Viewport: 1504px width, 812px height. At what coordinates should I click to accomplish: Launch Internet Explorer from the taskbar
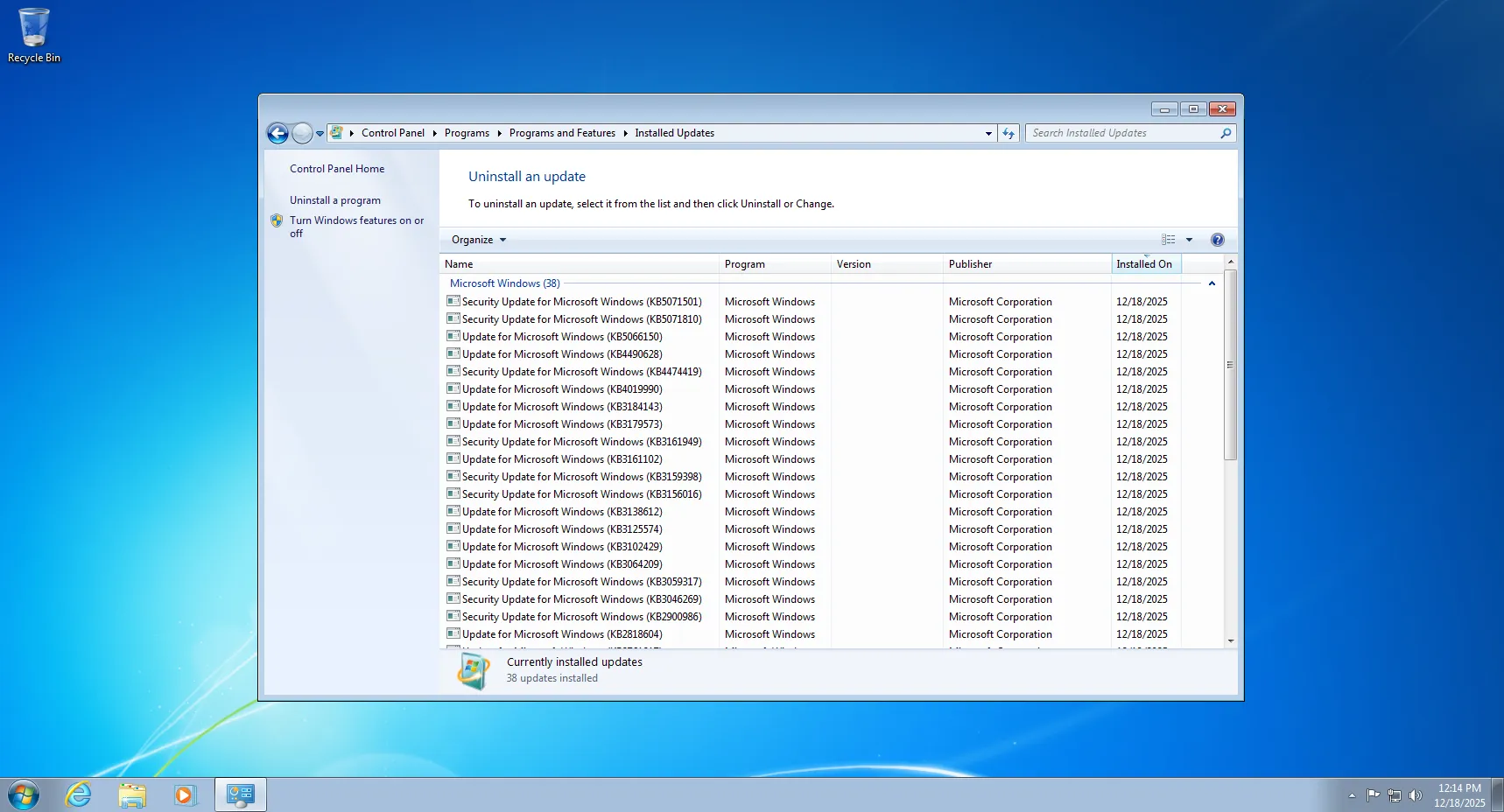[79, 795]
